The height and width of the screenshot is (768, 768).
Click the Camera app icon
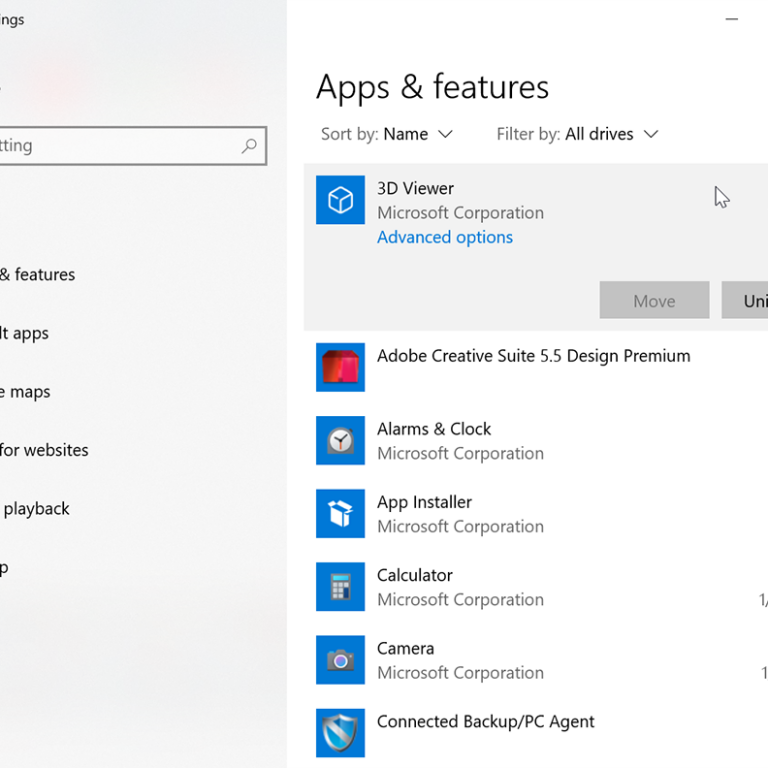click(x=340, y=660)
